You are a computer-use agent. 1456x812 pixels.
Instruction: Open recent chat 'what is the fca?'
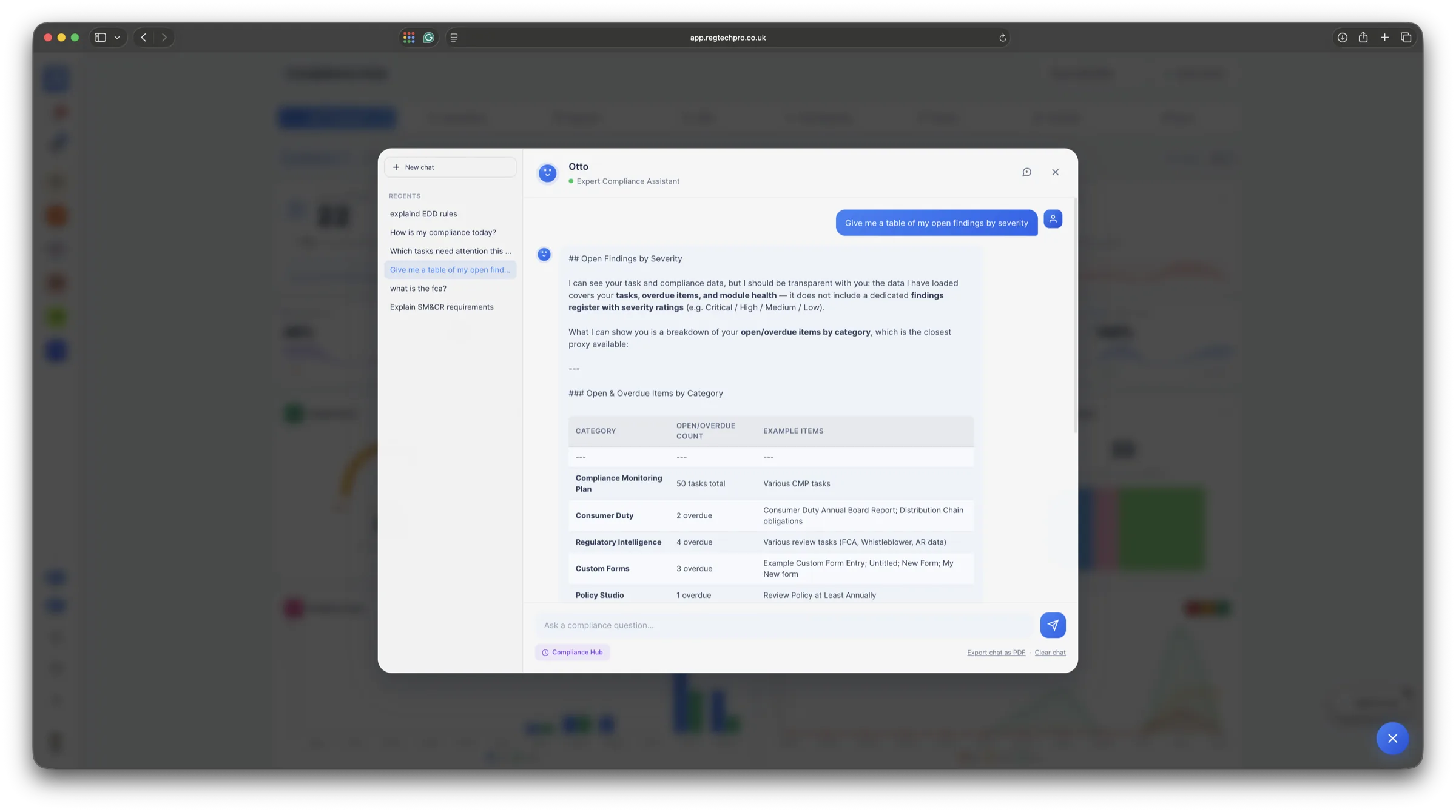[x=450, y=289]
